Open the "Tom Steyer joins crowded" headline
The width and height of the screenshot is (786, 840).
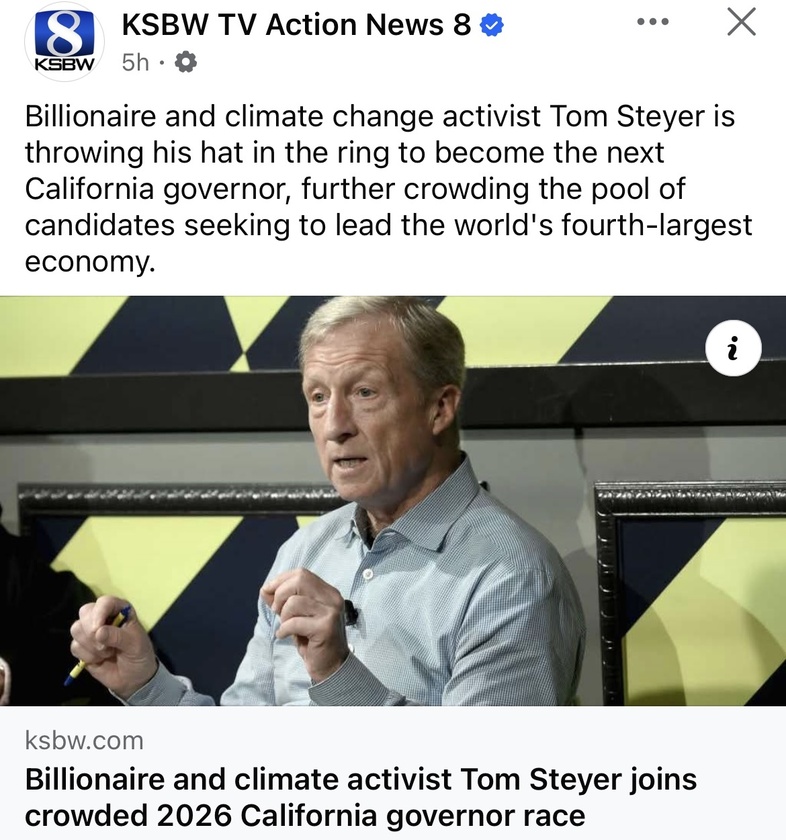(x=361, y=778)
